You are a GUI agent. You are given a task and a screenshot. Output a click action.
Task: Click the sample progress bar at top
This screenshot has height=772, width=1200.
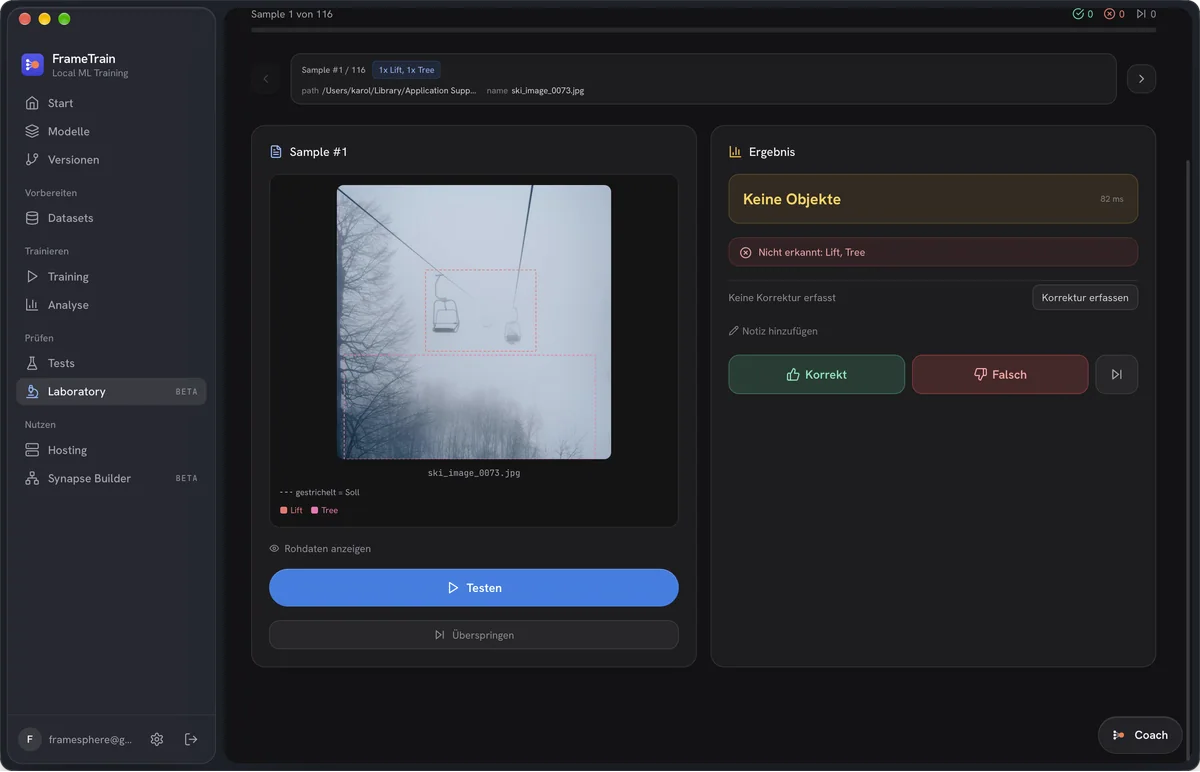pyautogui.click(x=704, y=30)
